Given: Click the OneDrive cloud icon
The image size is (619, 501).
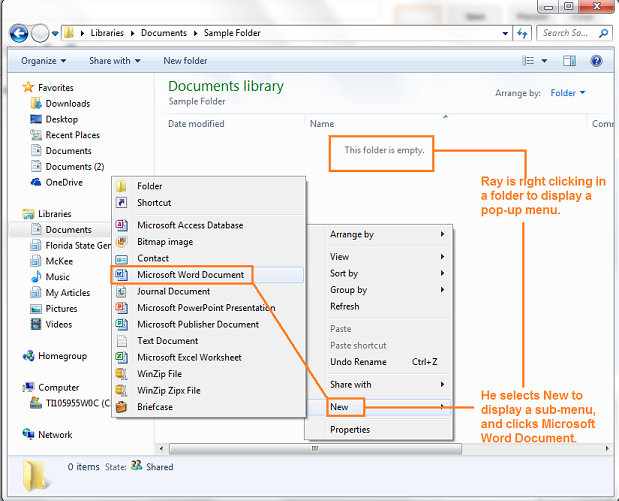Looking at the screenshot, I should (36, 182).
